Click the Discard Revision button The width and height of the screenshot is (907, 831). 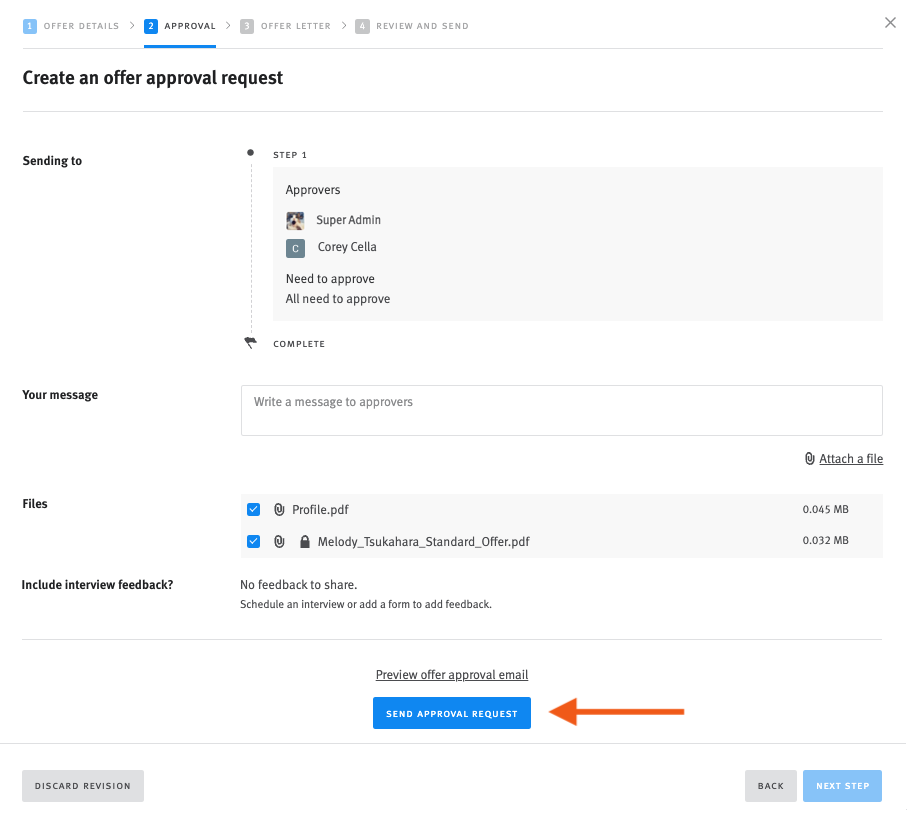point(82,786)
